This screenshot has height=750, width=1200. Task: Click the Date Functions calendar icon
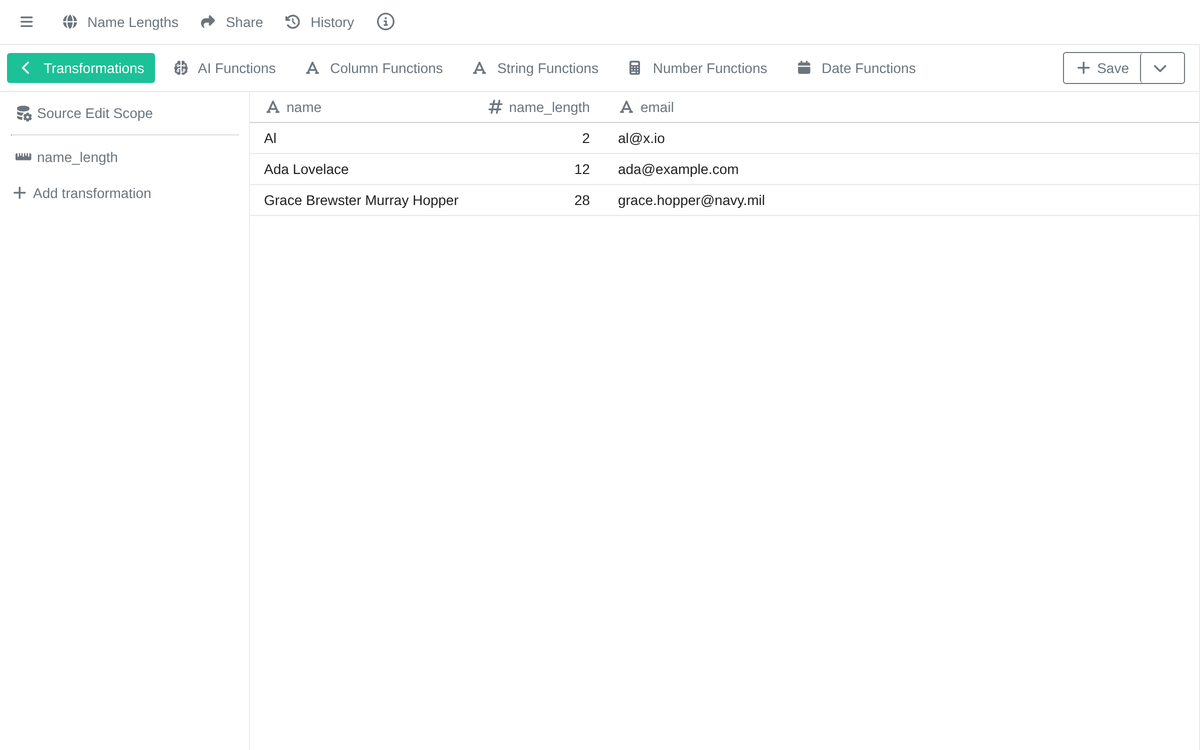[x=804, y=68]
